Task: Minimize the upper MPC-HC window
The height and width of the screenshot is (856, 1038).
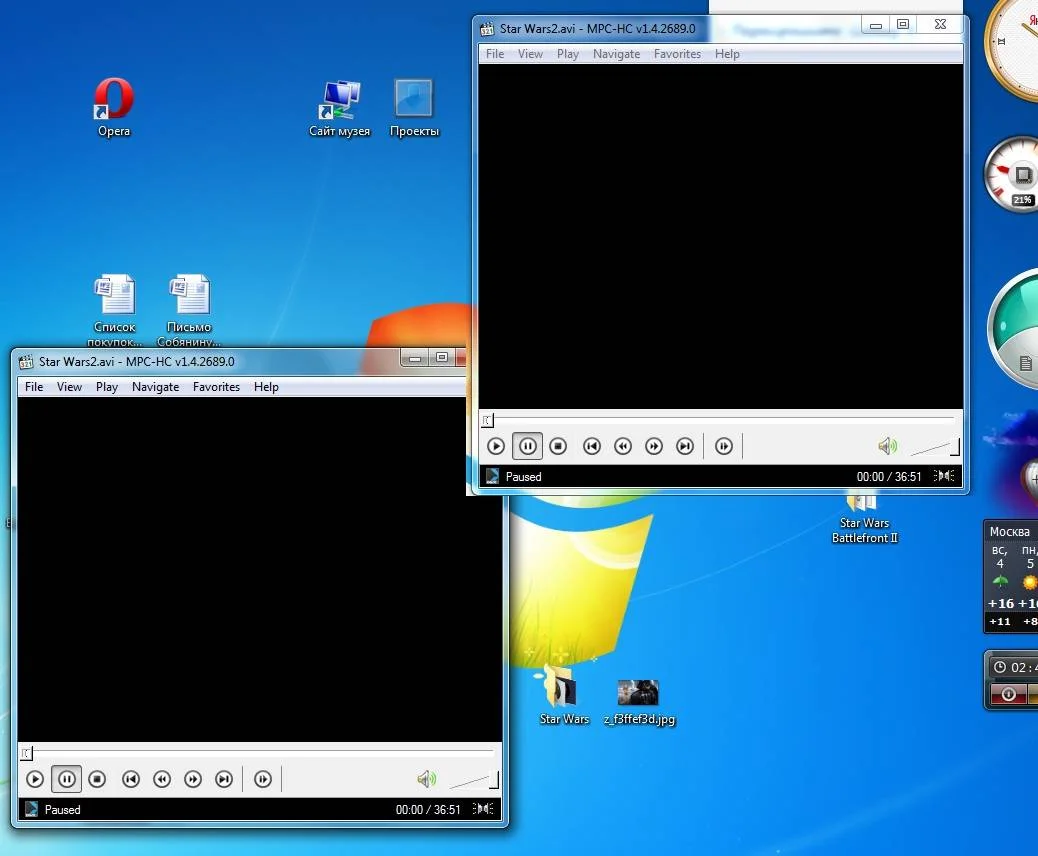Action: (x=876, y=25)
